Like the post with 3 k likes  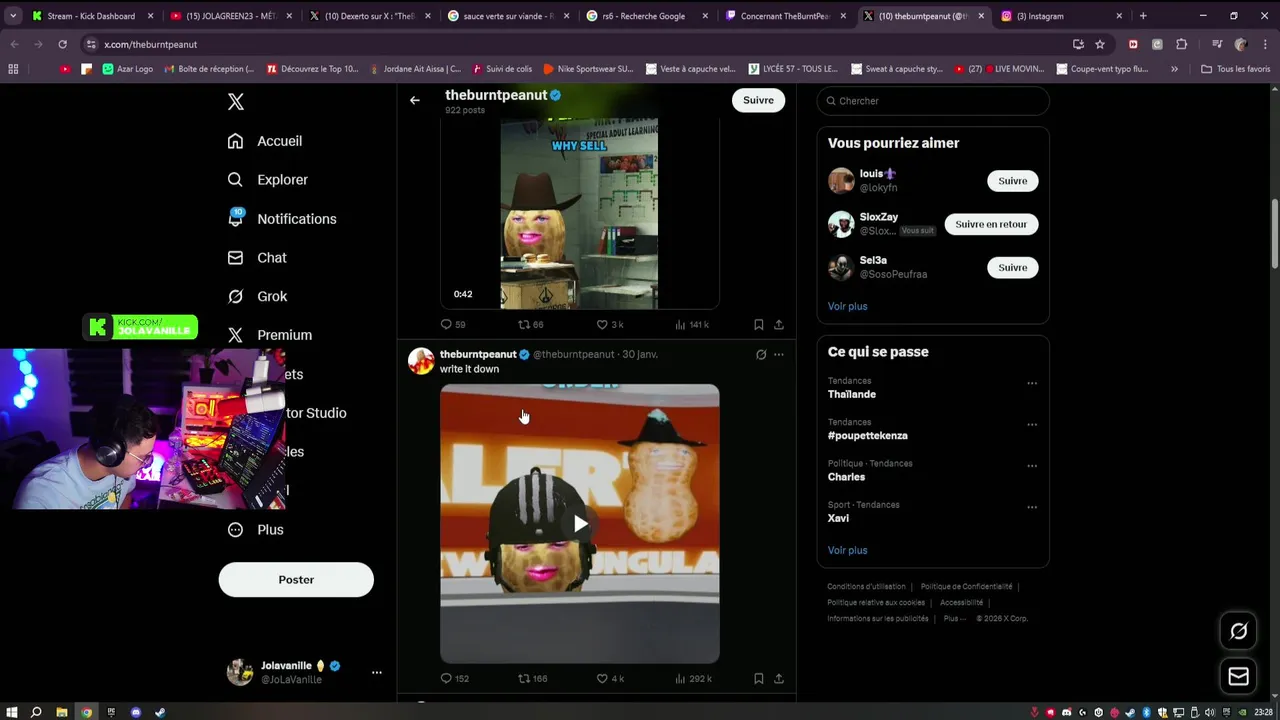coord(610,324)
